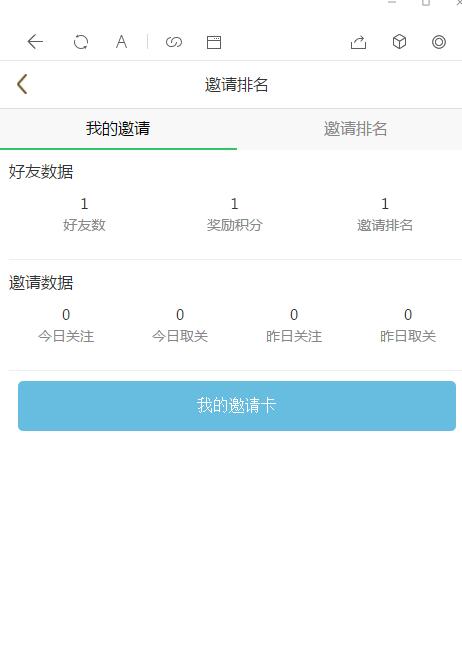Screen dimensions: 462x657
Task: Switch to the 我的邀请 tab
Action: click(118, 129)
